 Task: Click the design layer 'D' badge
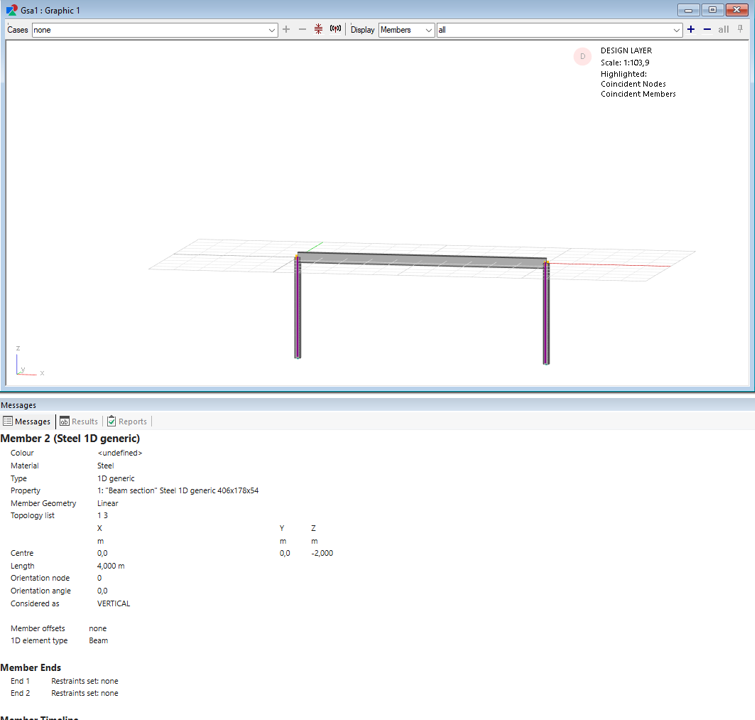[x=583, y=57]
